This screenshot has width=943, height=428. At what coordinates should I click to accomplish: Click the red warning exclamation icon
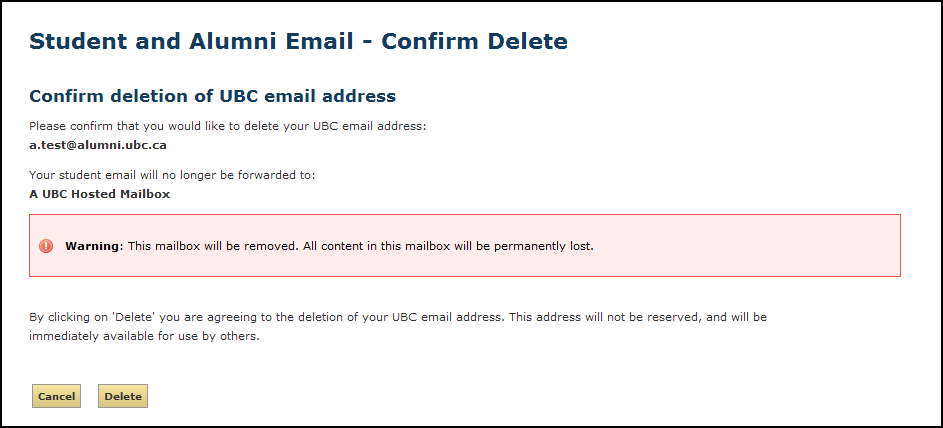(46, 245)
